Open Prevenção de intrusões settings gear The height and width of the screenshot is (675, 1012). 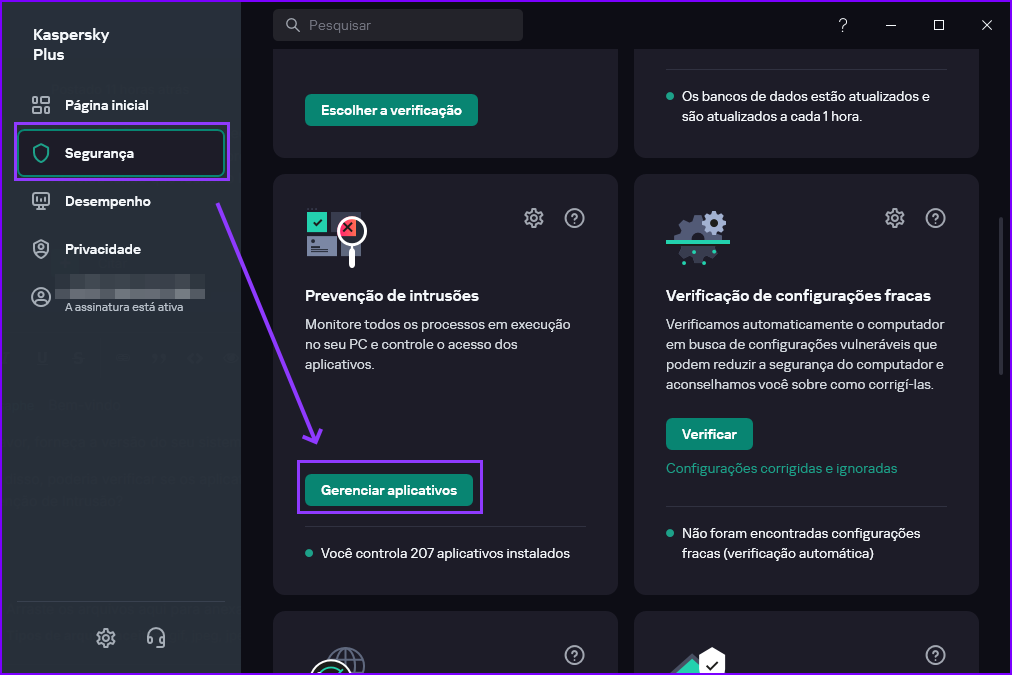534,218
